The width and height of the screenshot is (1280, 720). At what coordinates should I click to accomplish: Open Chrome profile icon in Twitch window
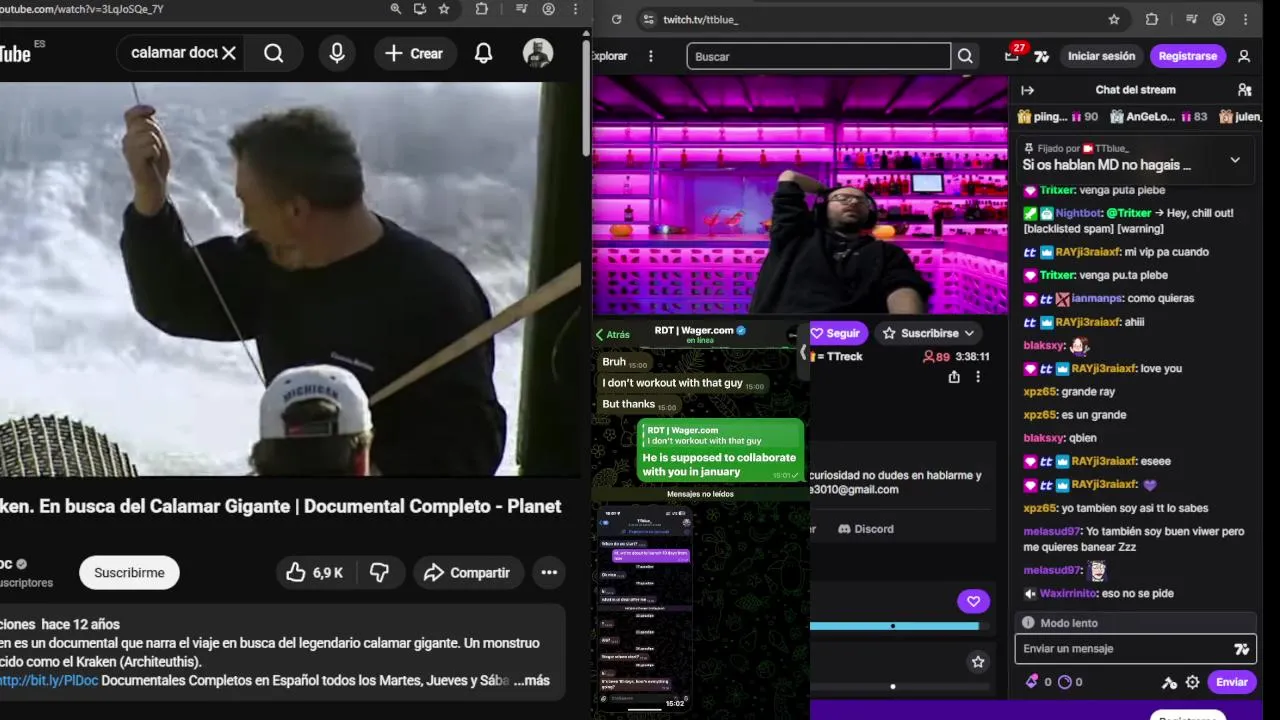1218,19
